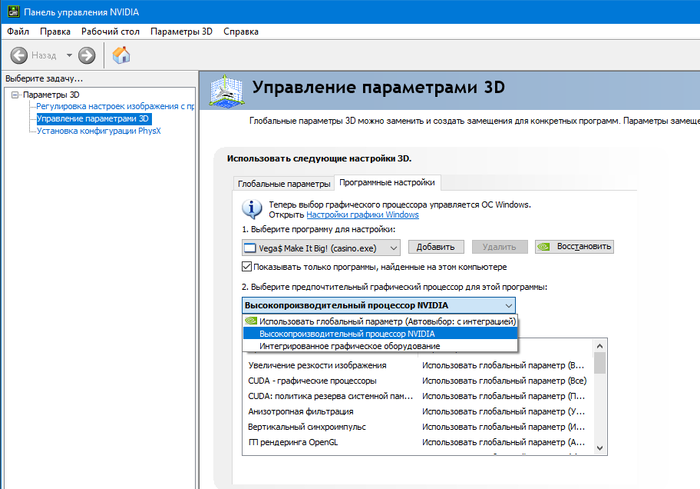The width and height of the screenshot is (700, 489).
Task: Open the Параметры 3D menu
Action: (x=181, y=32)
